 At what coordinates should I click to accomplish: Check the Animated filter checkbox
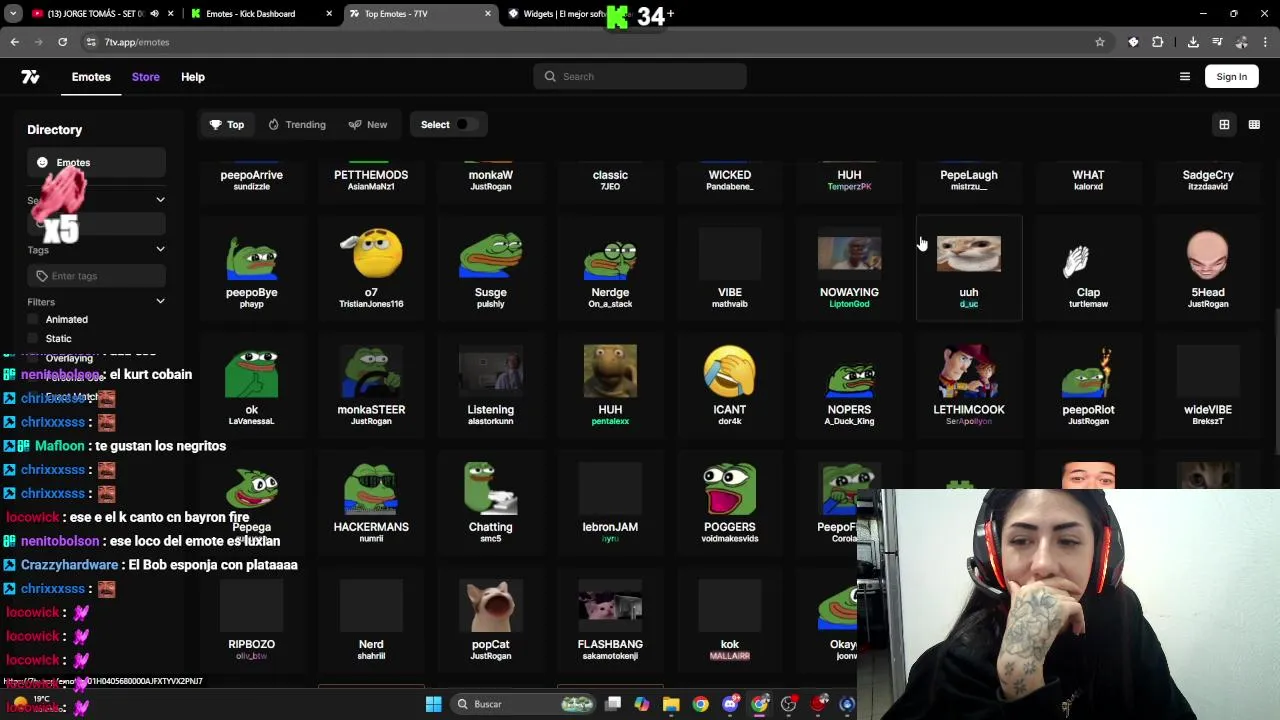click(x=33, y=319)
